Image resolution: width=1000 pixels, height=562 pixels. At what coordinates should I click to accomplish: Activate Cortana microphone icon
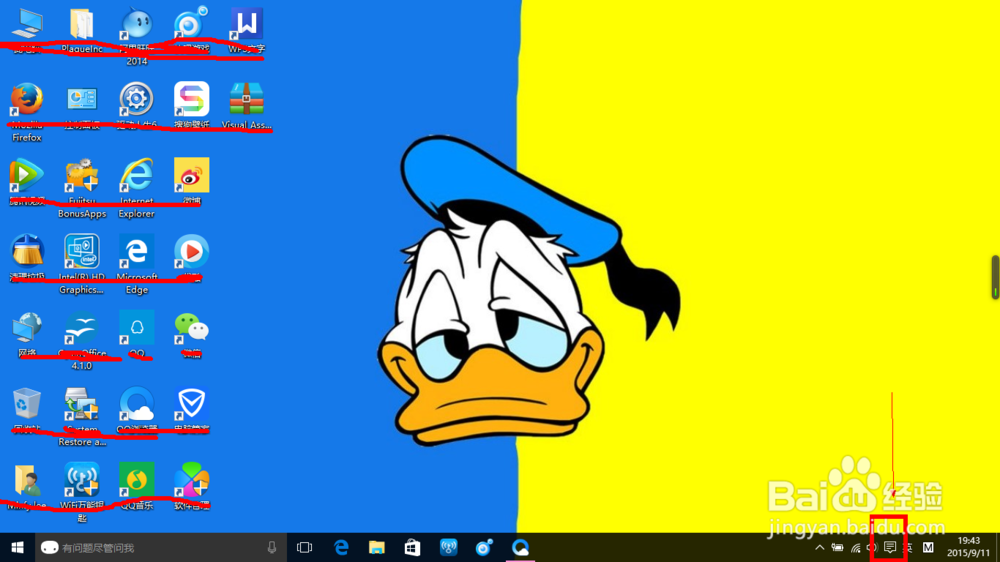[272, 547]
